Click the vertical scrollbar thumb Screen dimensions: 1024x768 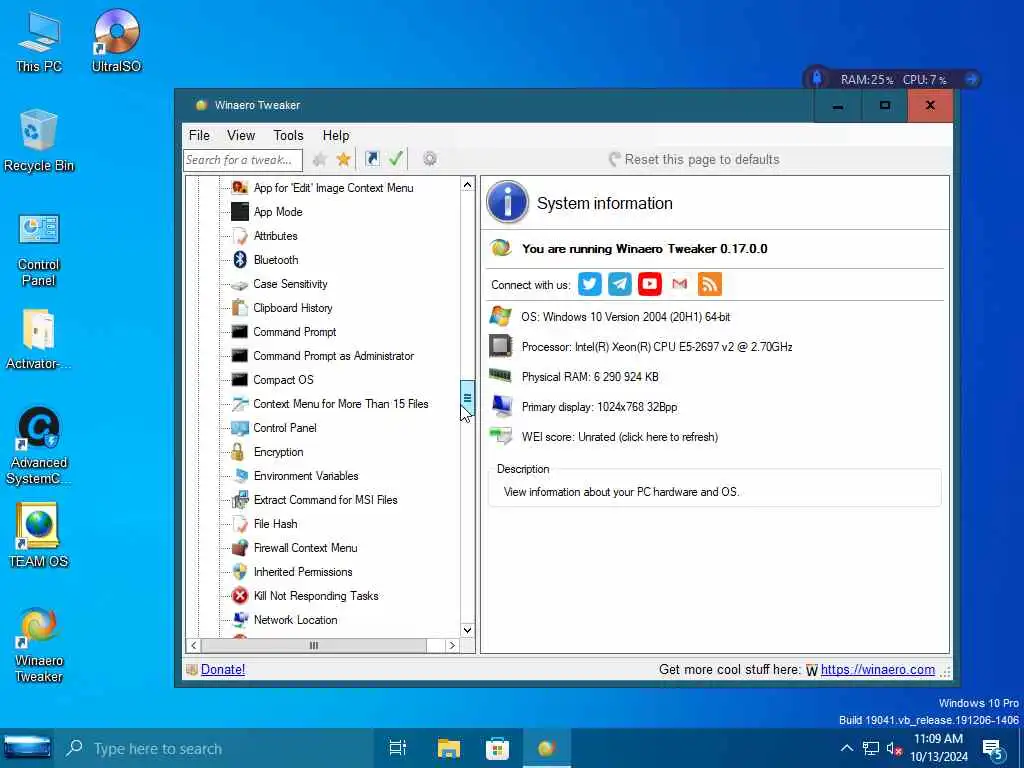[x=467, y=398]
